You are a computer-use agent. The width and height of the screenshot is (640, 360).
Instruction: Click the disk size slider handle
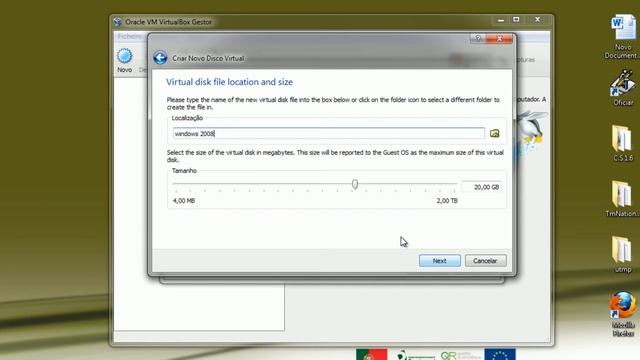coord(355,184)
